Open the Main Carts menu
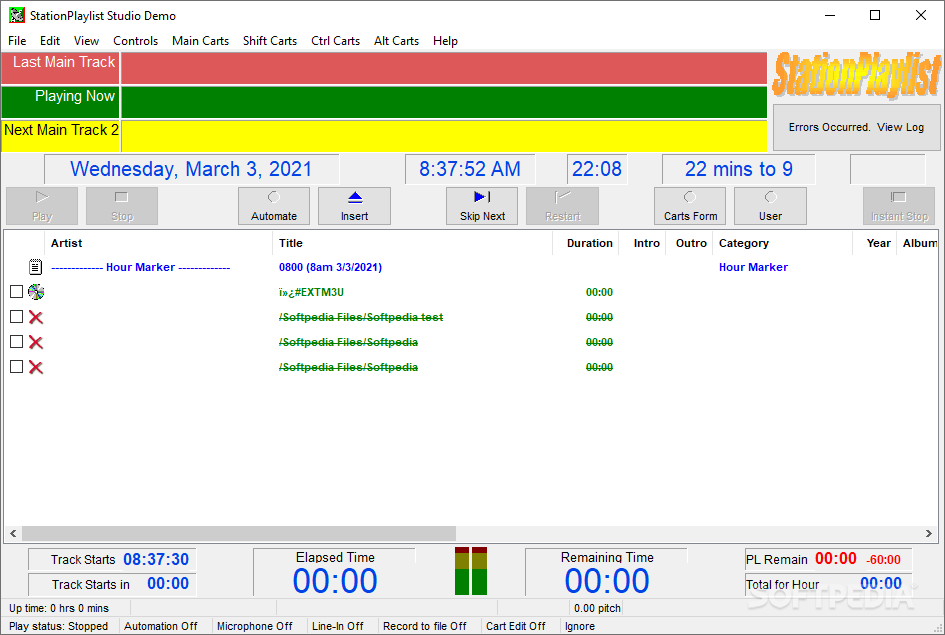The height and width of the screenshot is (635, 945). 201,41
